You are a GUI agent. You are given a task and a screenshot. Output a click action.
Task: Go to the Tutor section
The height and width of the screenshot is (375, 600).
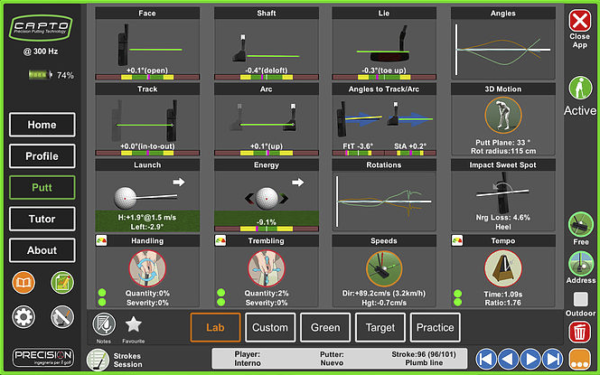pyautogui.click(x=42, y=219)
